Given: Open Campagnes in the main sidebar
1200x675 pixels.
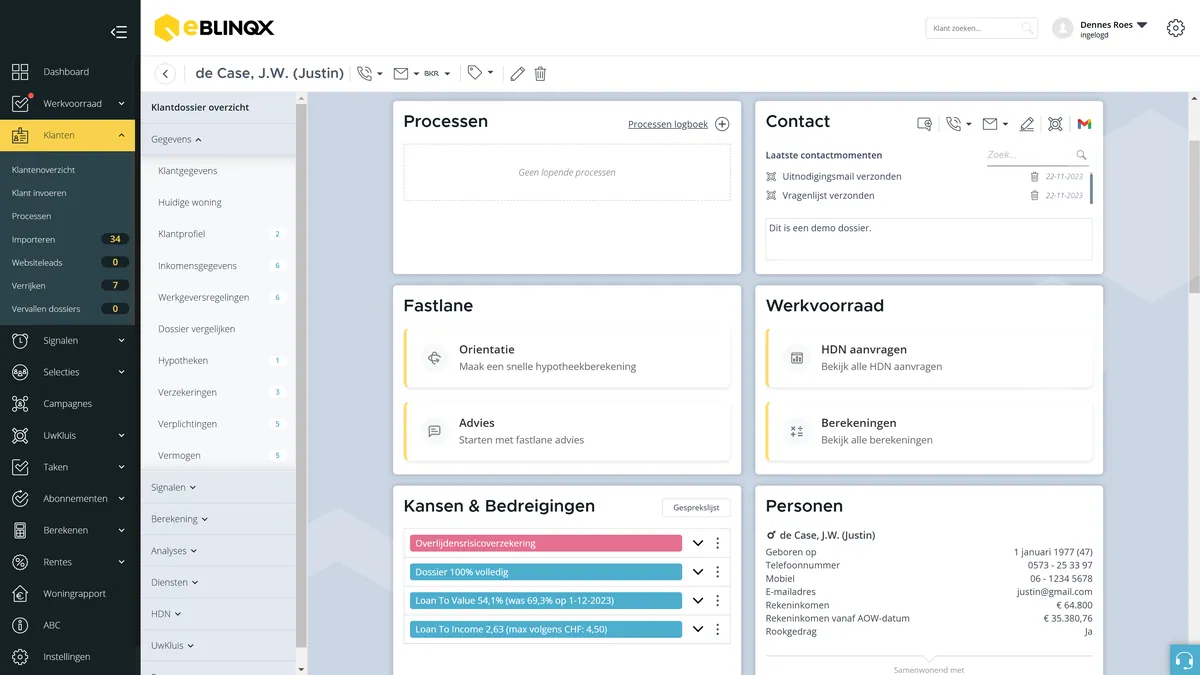Looking at the screenshot, I should 68,404.
